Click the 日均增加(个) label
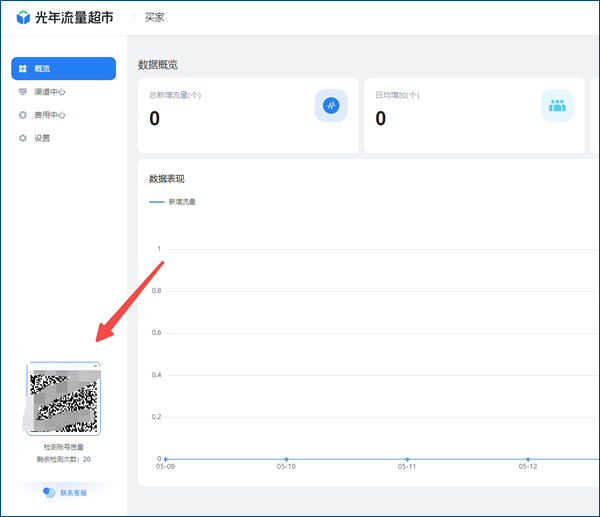 397,95
